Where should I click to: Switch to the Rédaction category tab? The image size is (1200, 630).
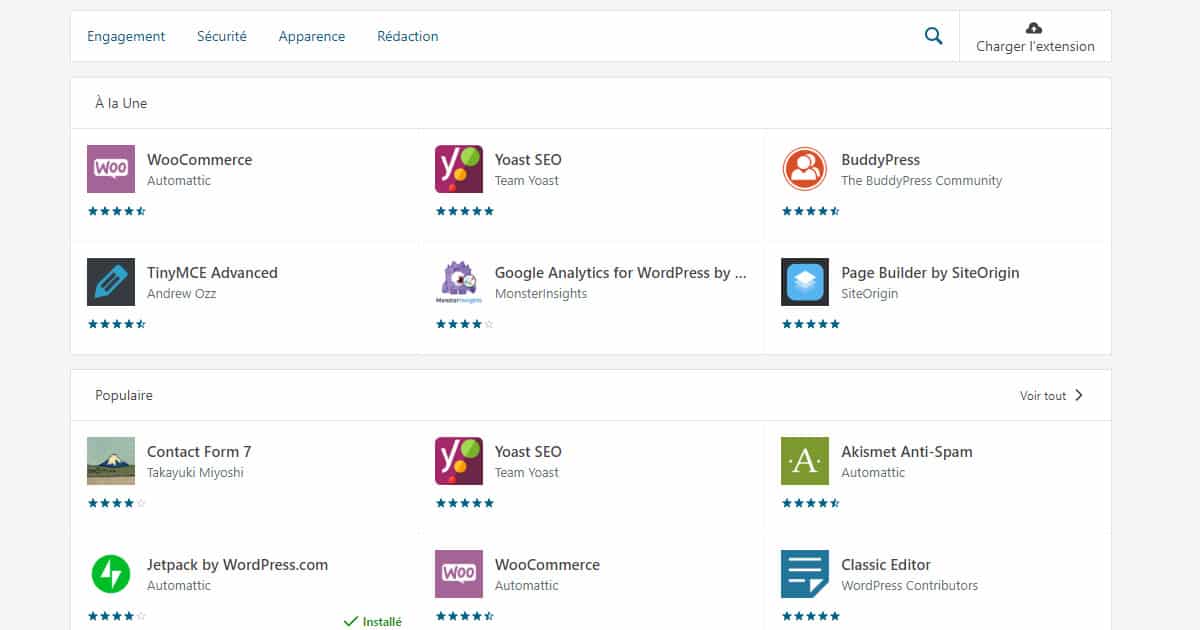[408, 36]
